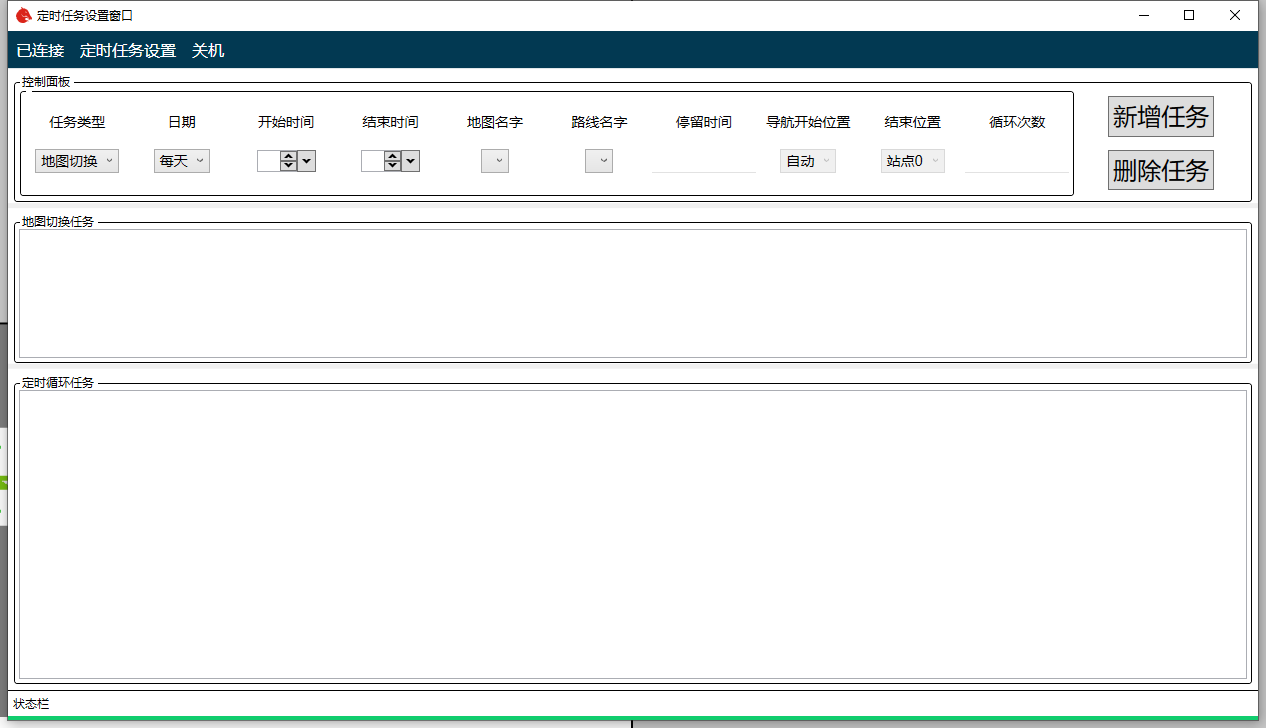Screen dimensions: 1266x728
Task: Open the 路线名字 dropdown
Action: pos(599,161)
